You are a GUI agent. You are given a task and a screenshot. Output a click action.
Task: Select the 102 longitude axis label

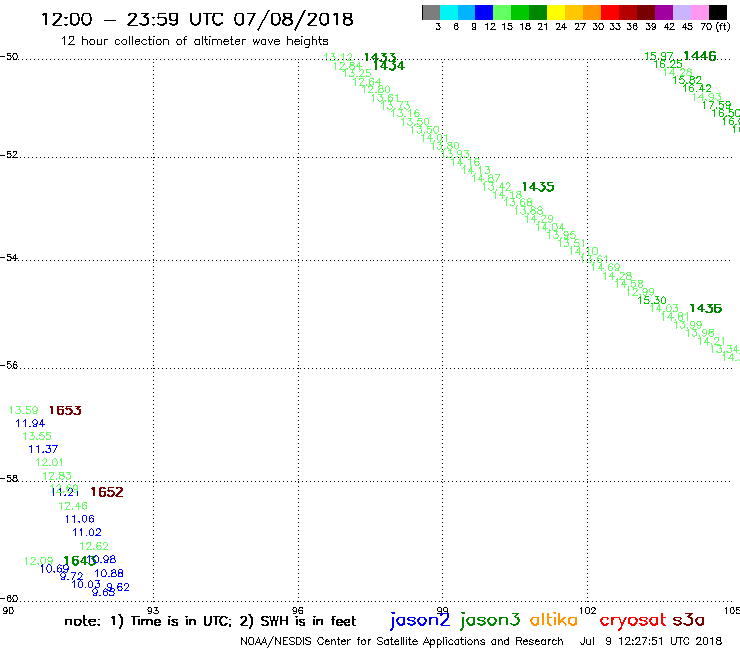click(x=587, y=611)
